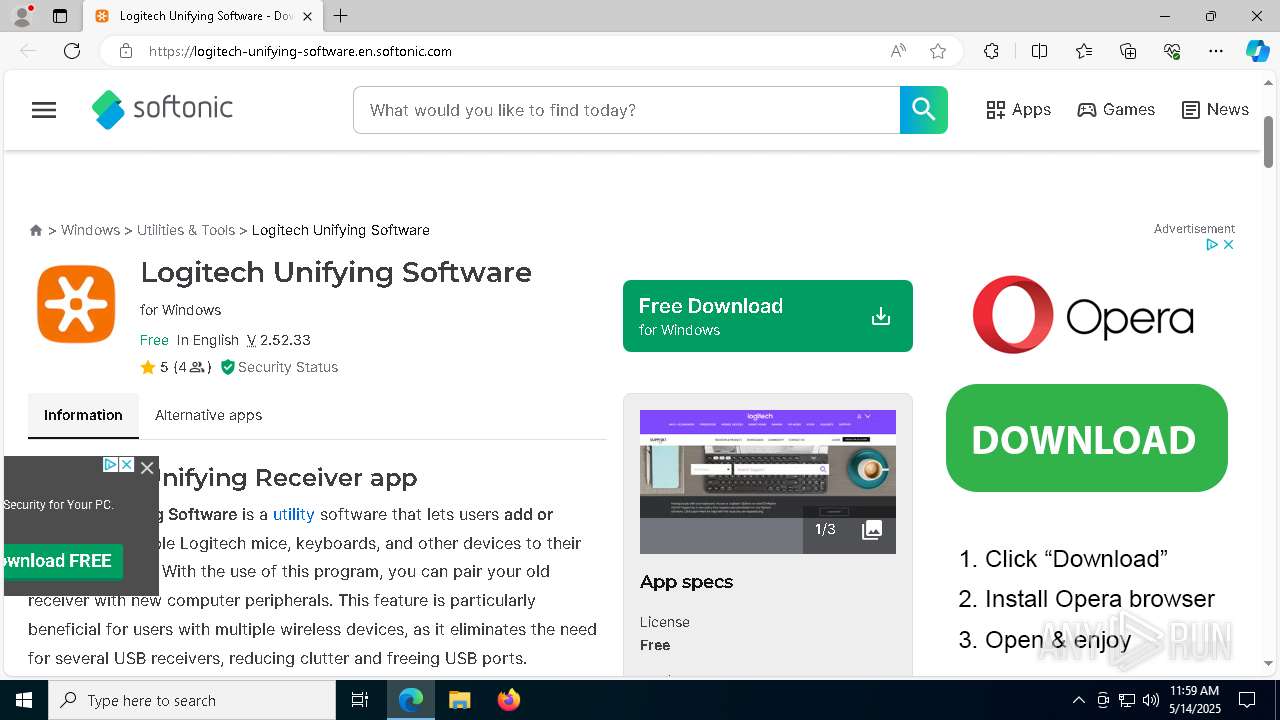Open the notification center

pos(1247,700)
